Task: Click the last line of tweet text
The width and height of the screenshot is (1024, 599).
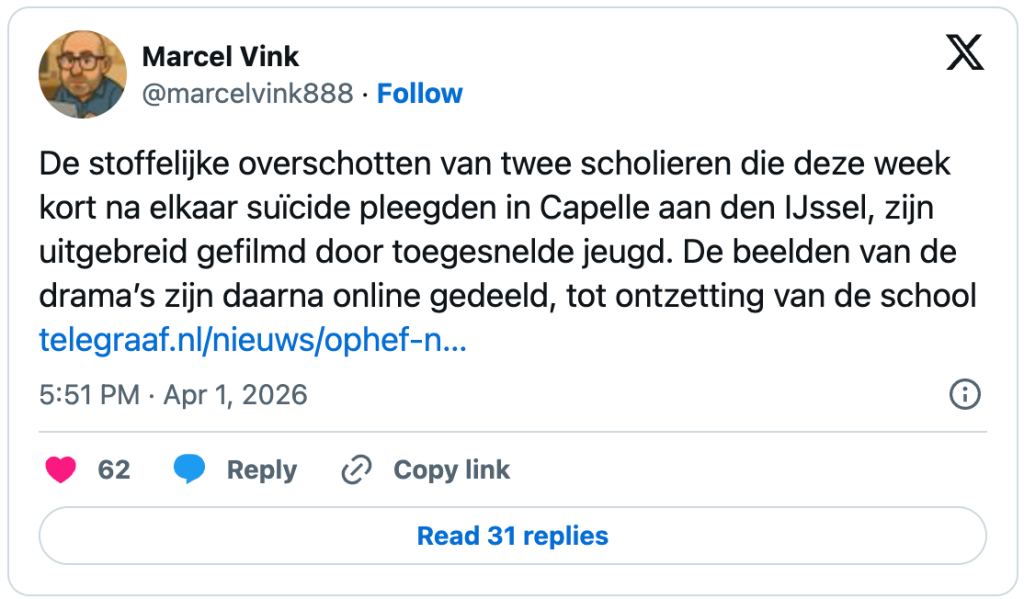Action: pos(507,296)
